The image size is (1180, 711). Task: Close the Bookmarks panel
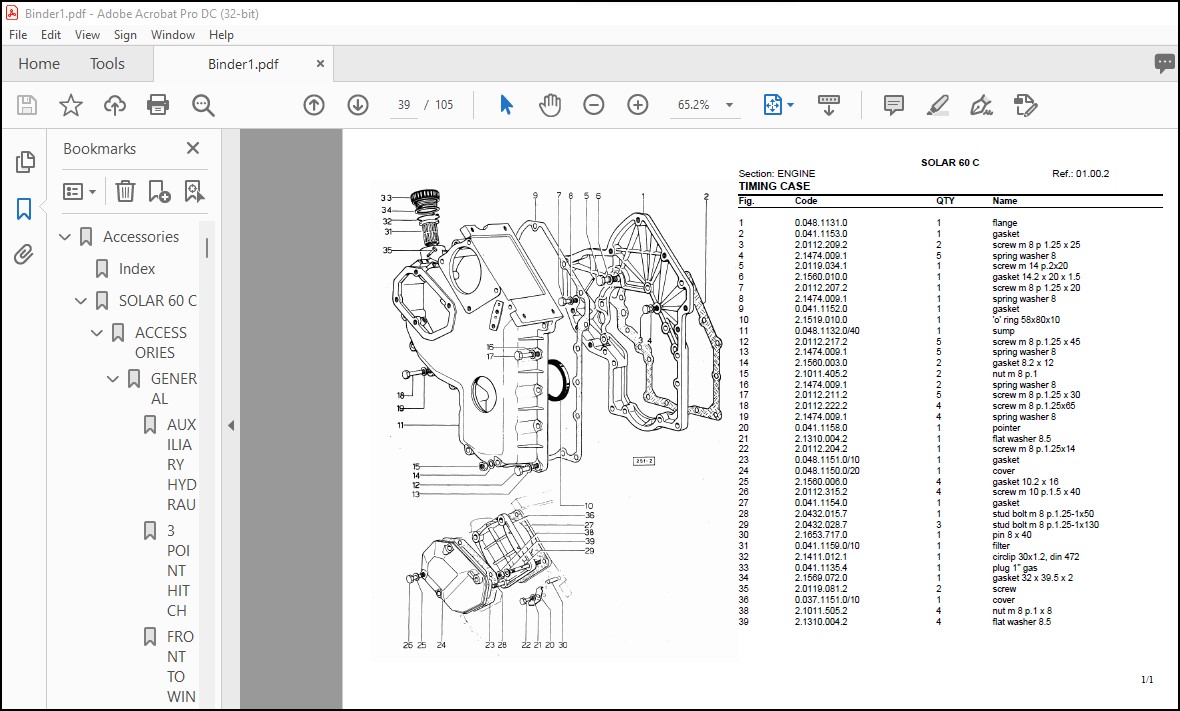[x=193, y=148]
